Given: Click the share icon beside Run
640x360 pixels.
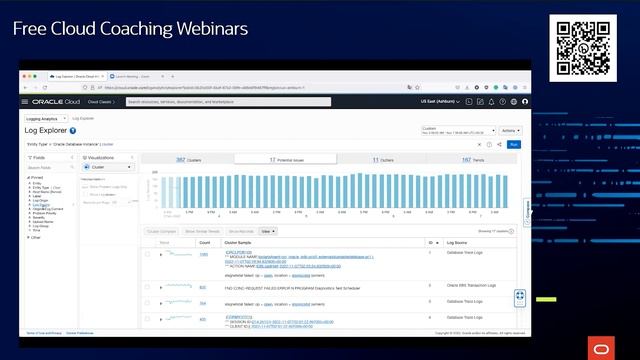Looking at the screenshot, I should [499, 144].
